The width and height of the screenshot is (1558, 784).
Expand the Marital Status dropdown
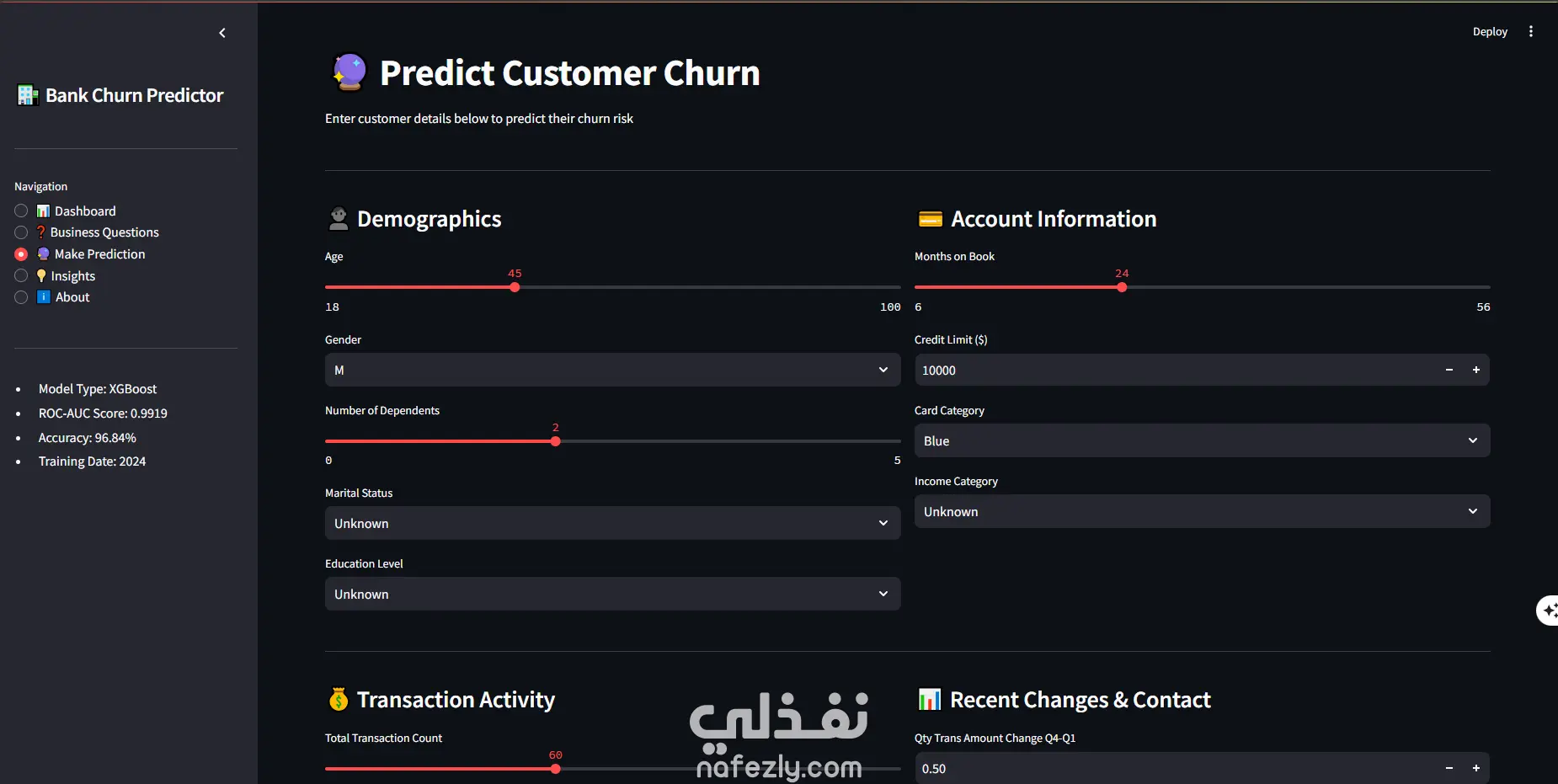[x=612, y=523]
